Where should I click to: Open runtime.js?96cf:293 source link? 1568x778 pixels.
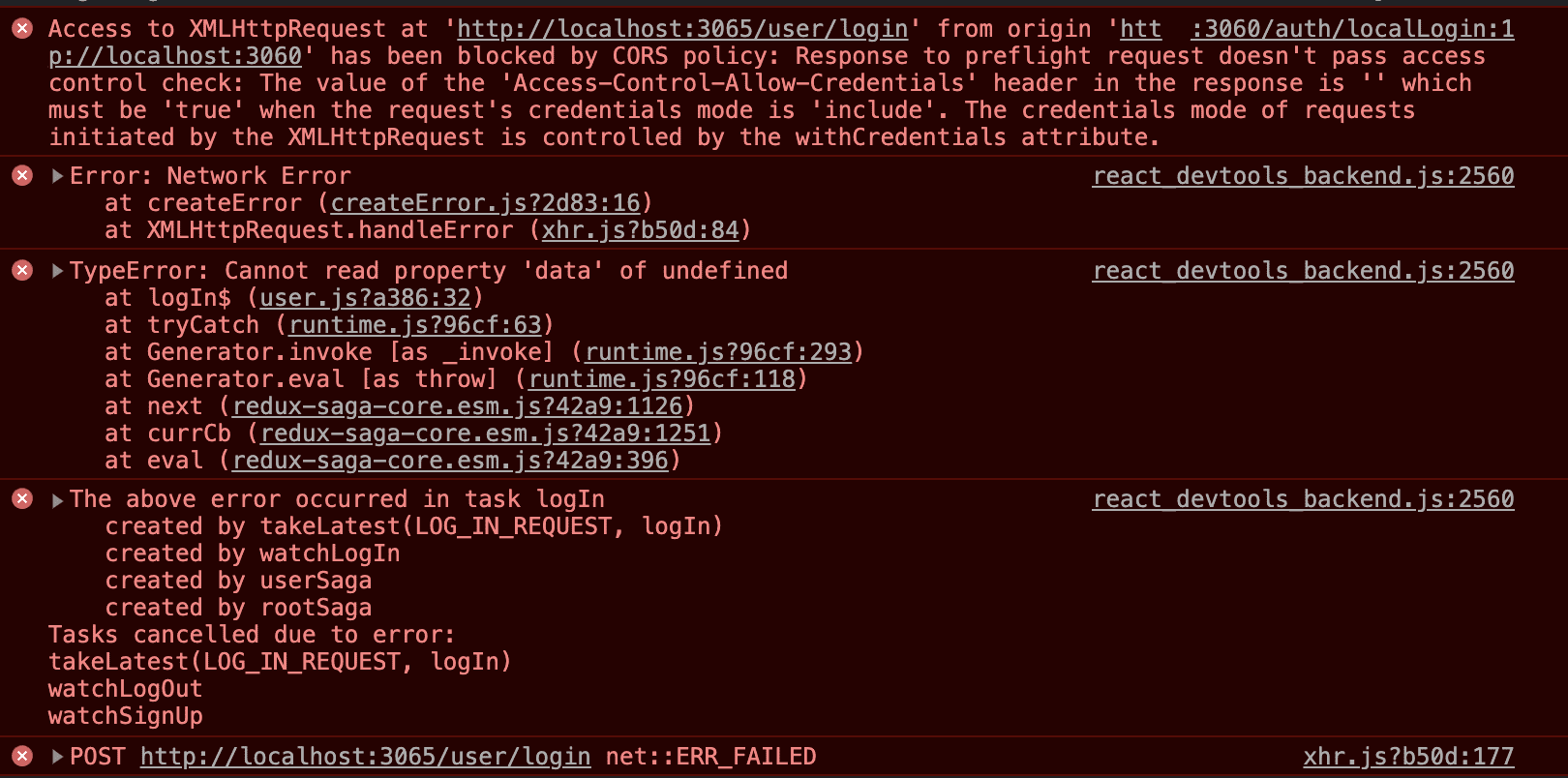pyautogui.click(x=718, y=352)
